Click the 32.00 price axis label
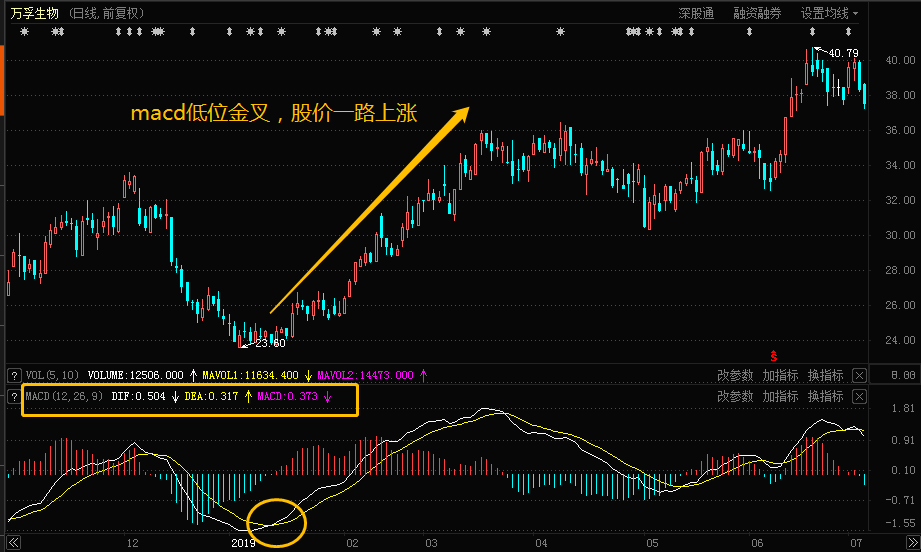Image resolution: width=921 pixels, height=552 pixels. [x=900, y=200]
